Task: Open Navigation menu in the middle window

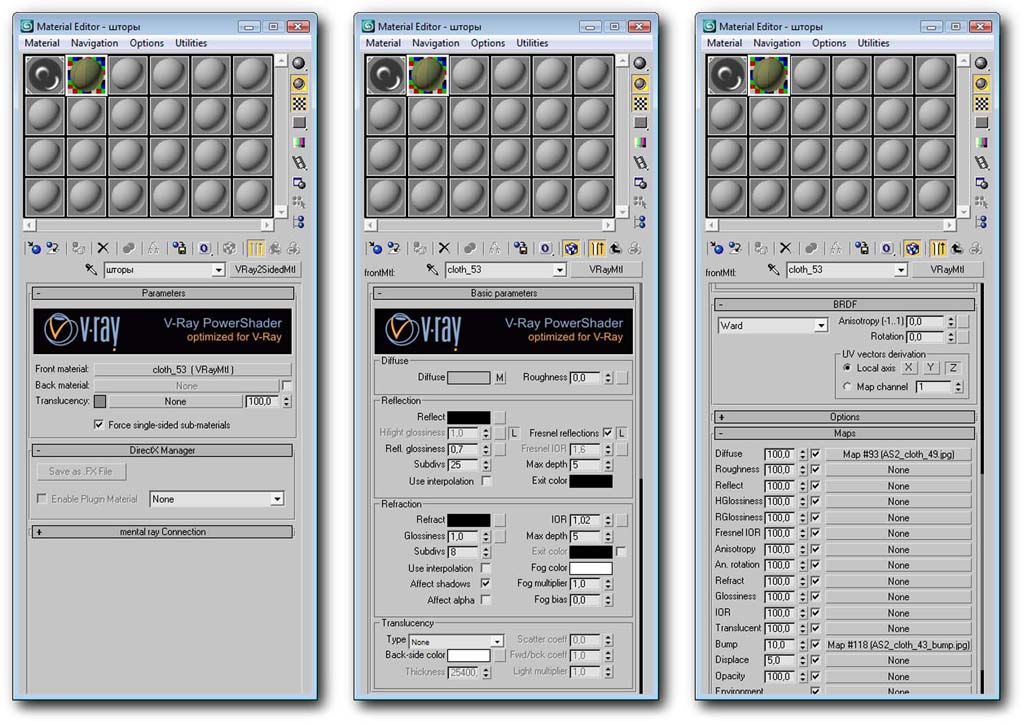Action: pyautogui.click(x=436, y=43)
